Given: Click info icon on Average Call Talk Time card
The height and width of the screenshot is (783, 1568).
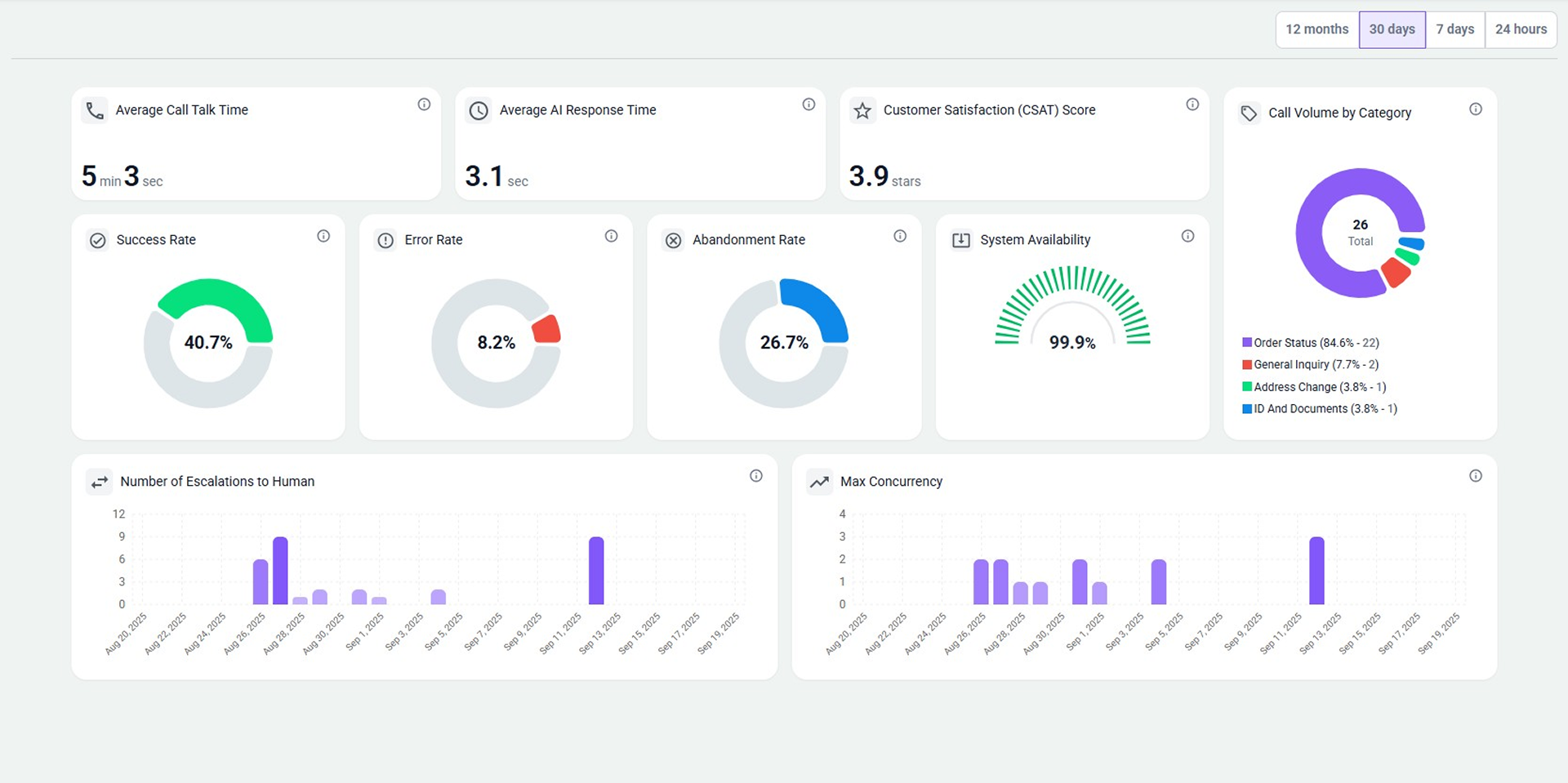Looking at the screenshot, I should point(424,105).
